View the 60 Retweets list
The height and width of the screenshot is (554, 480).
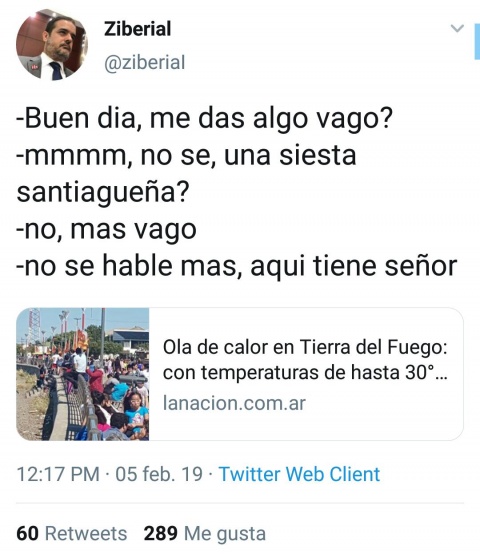[72, 533]
